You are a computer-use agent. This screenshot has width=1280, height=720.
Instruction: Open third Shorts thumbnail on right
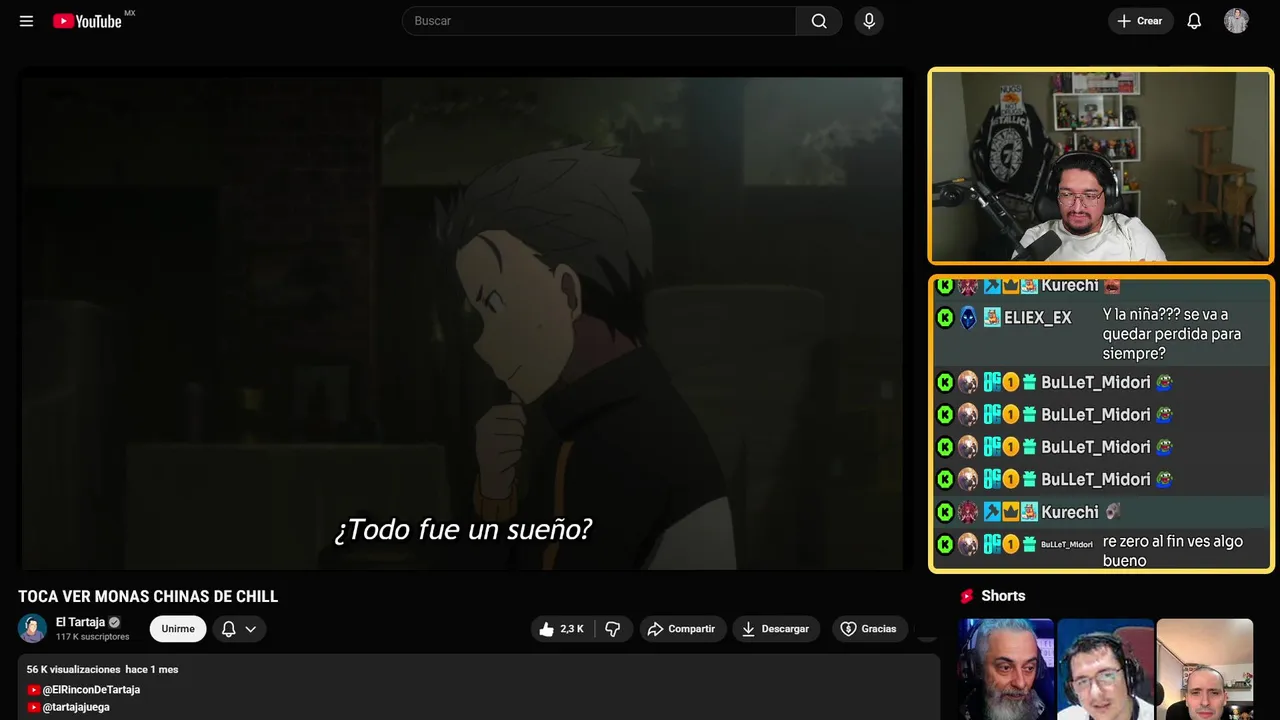pyautogui.click(x=1204, y=669)
